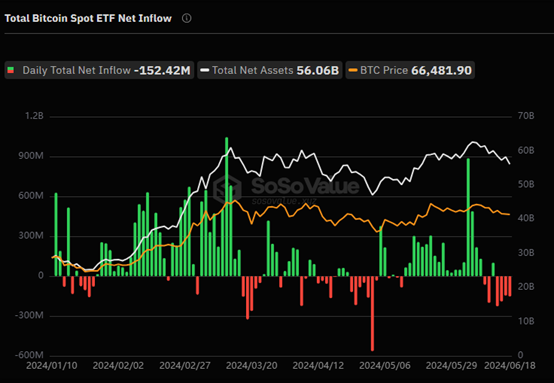Click the -600M left axis label
The width and height of the screenshot is (554, 383).
[29, 355]
